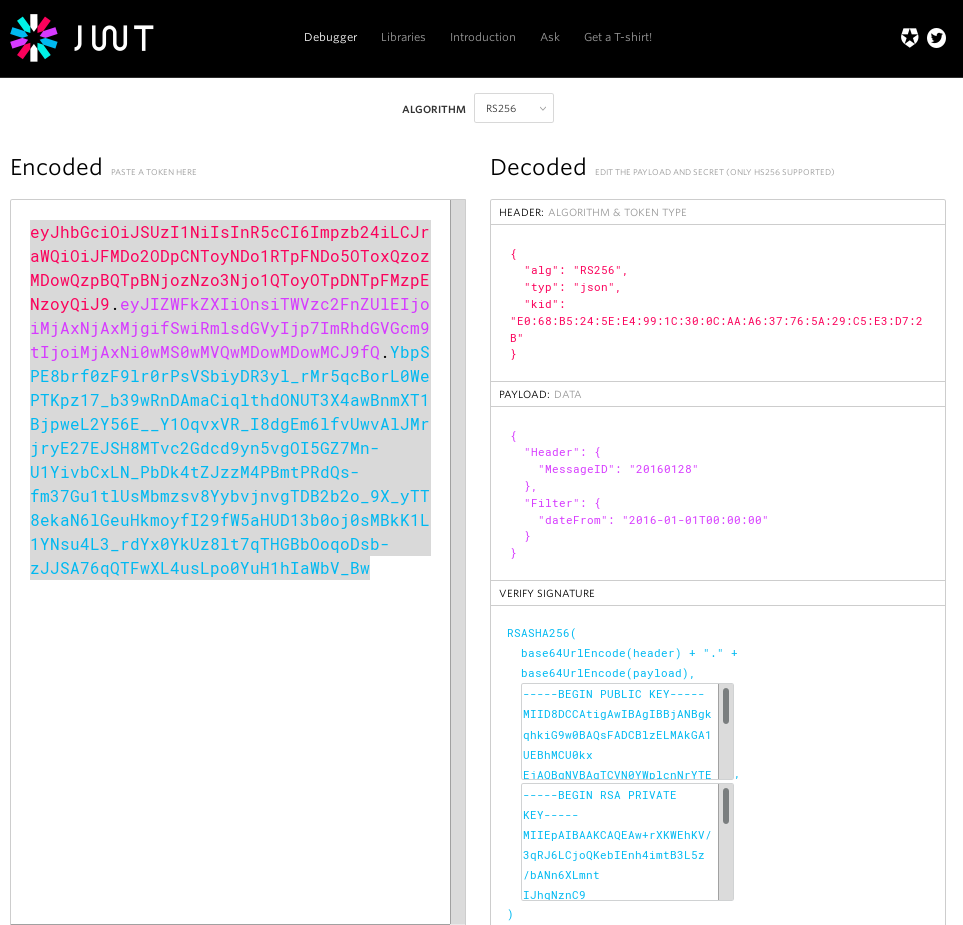Image resolution: width=963 pixels, height=925 pixels.
Task: Click inside the Encoded token area
Action: click(228, 400)
